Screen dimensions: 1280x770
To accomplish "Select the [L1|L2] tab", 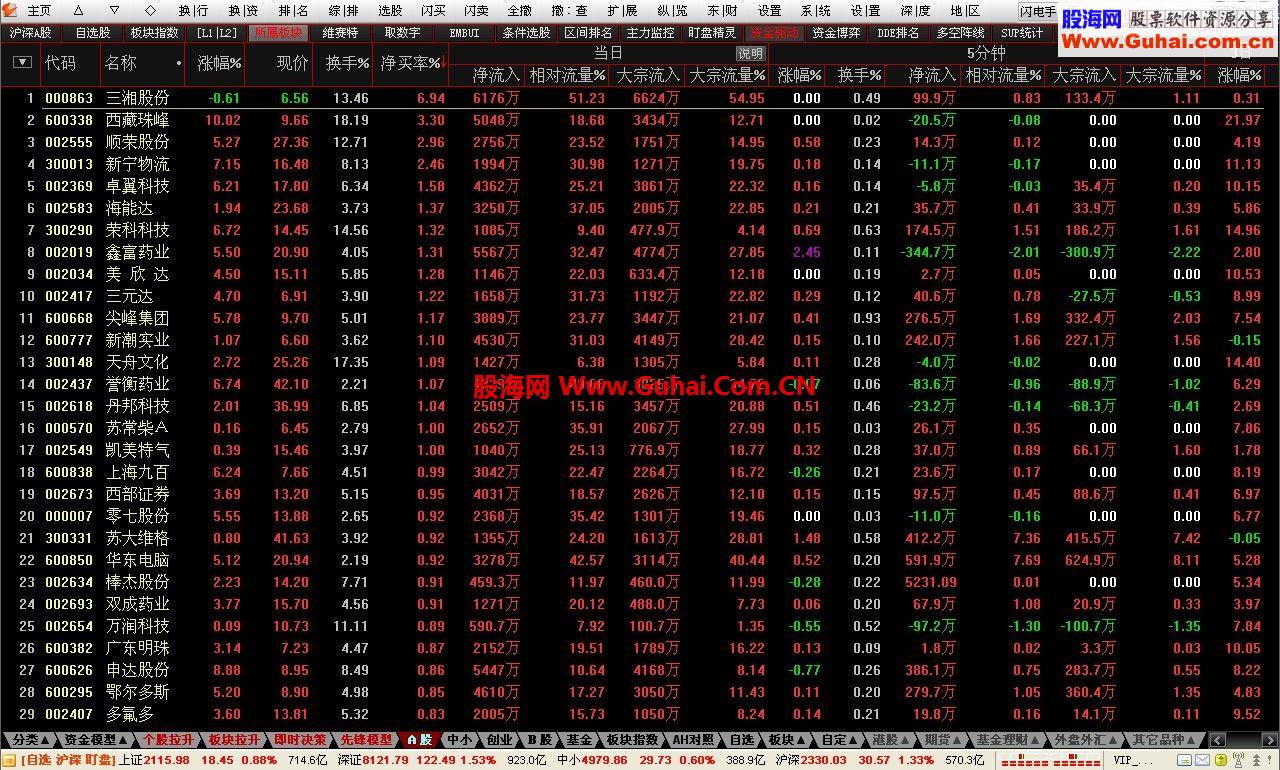I will [x=217, y=33].
